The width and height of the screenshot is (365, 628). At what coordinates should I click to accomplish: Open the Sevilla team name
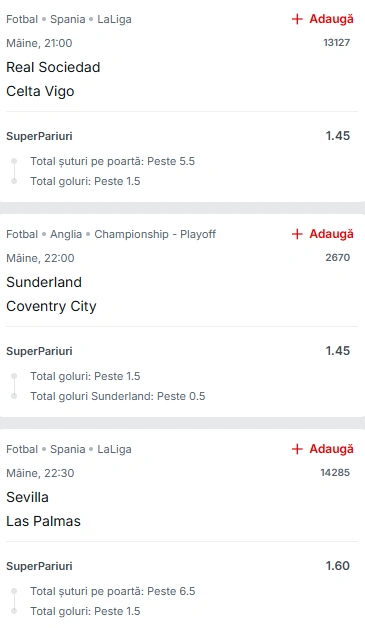coord(27,497)
